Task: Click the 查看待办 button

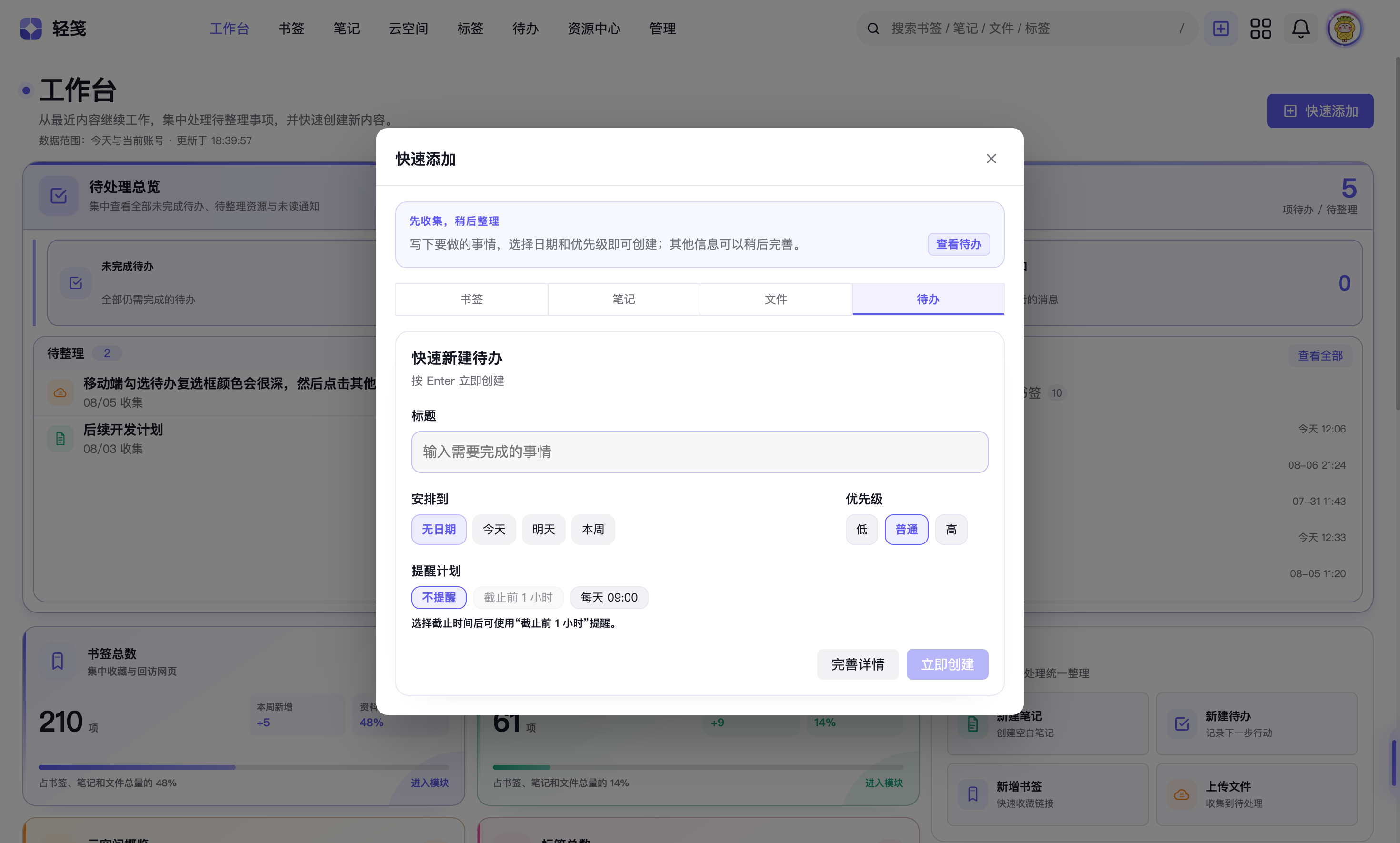Action: pyautogui.click(x=959, y=244)
